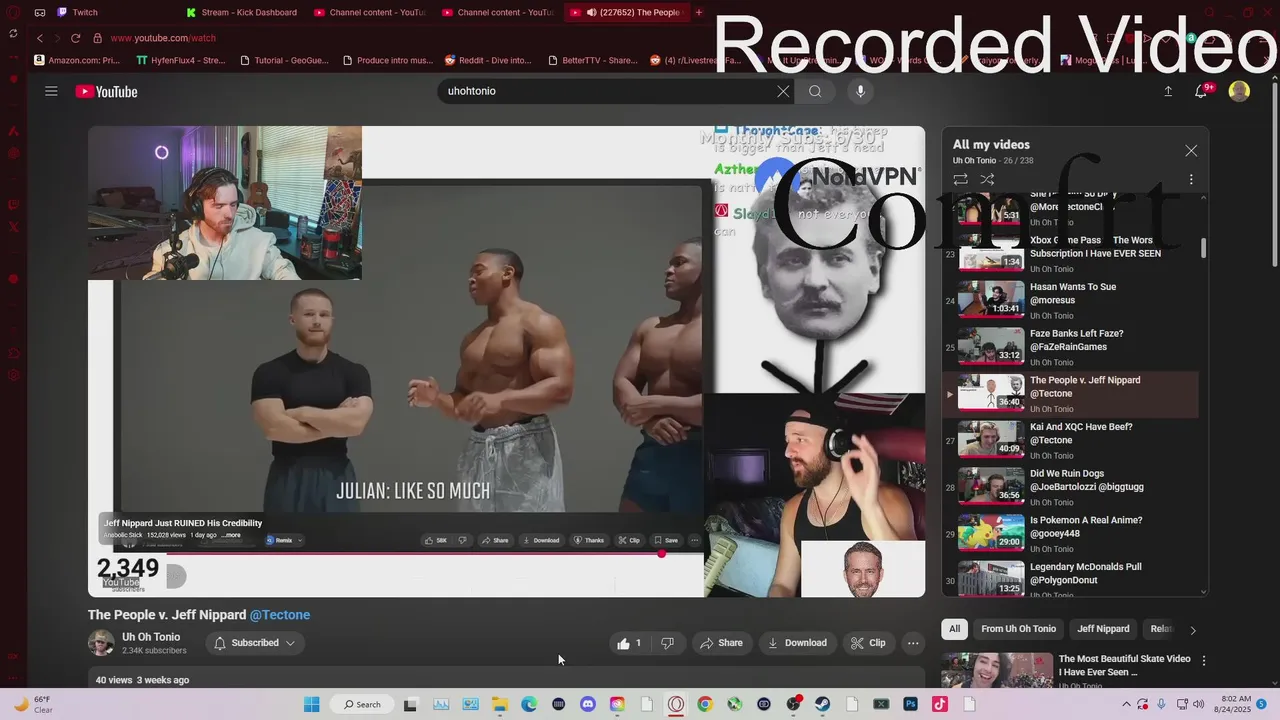The height and width of the screenshot is (720, 1280).
Task: Open Reddit - Dive into bookmark
Action: click(489, 60)
